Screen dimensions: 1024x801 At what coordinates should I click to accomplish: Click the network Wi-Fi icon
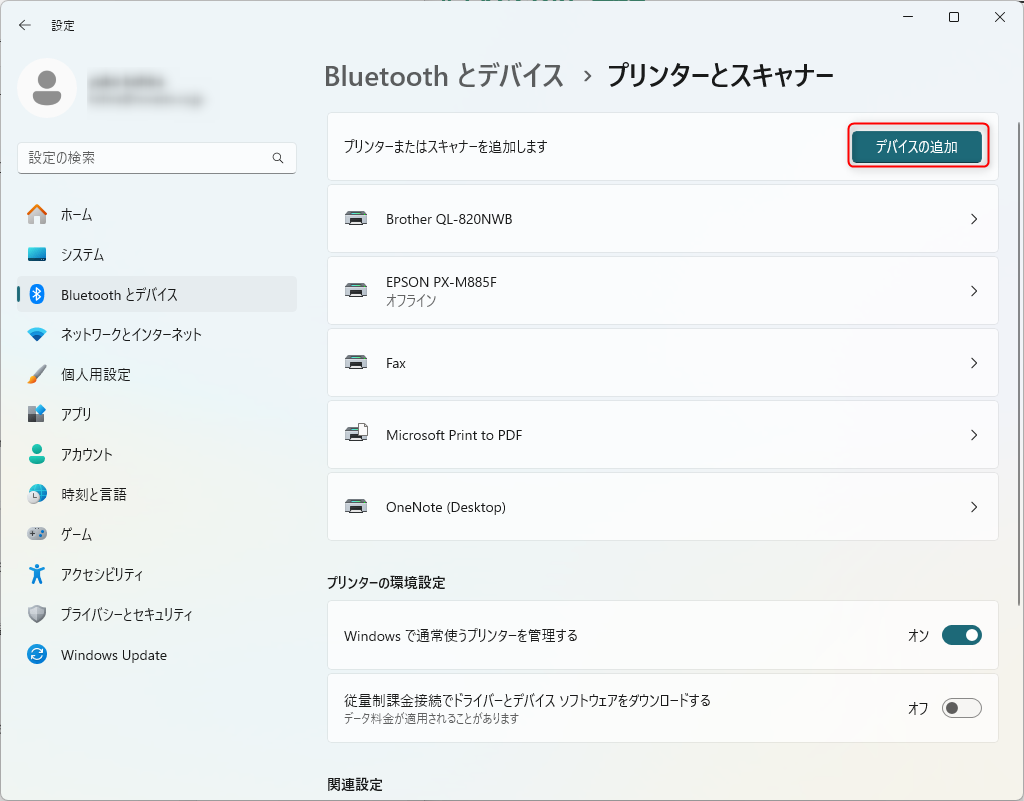[x=37, y=334]
